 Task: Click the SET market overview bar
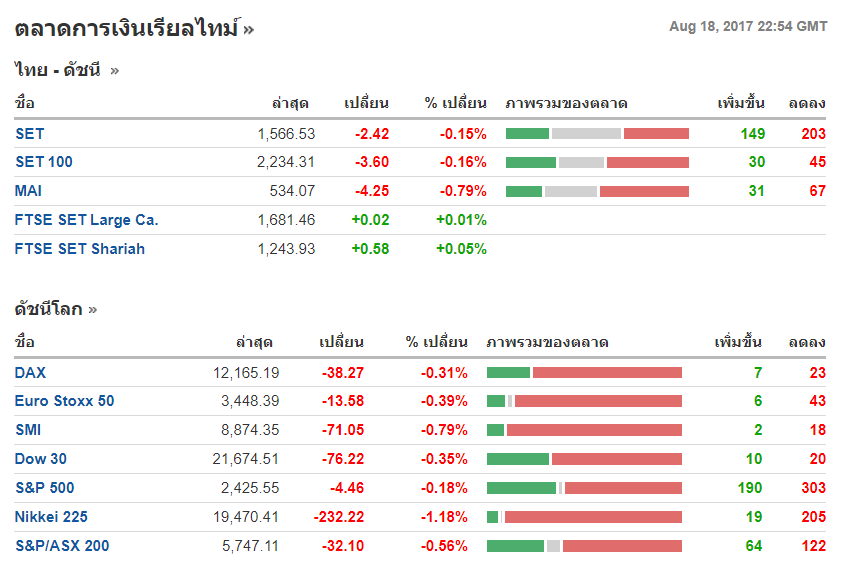tap(597, 133)
